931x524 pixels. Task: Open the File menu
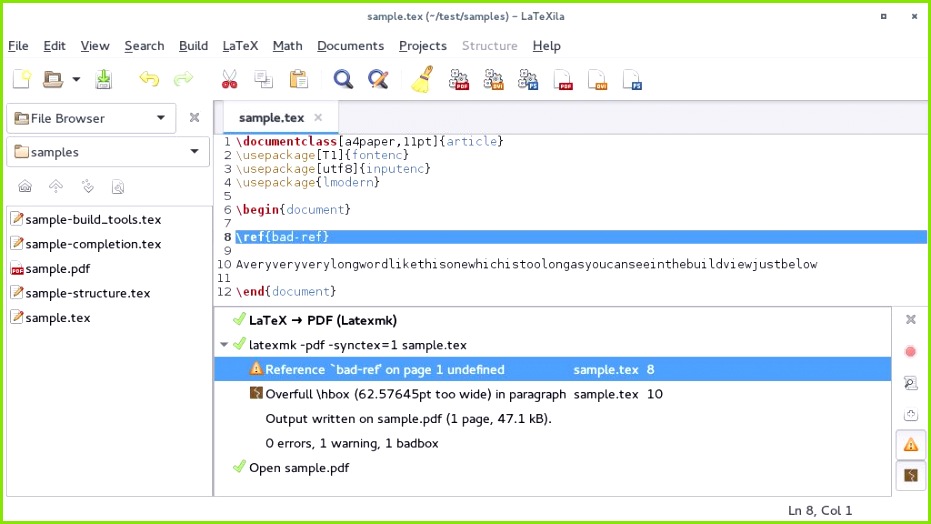point(18,46)
